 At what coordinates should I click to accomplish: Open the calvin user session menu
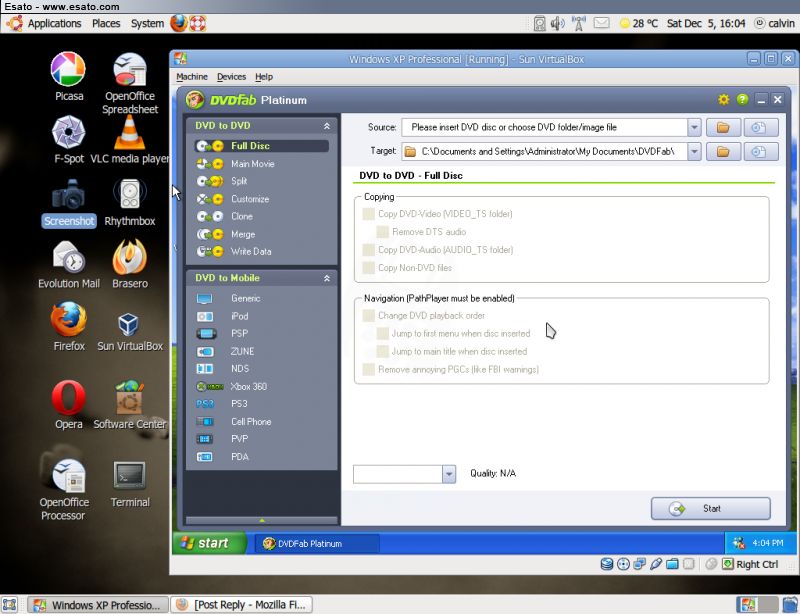tap(774, 23)
